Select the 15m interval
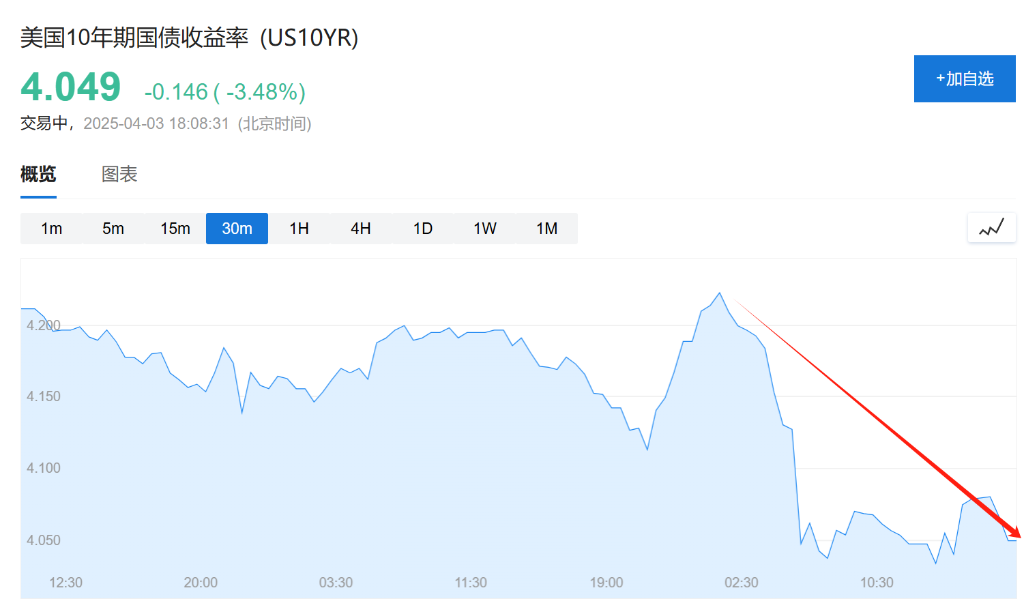 pos(175,228)
